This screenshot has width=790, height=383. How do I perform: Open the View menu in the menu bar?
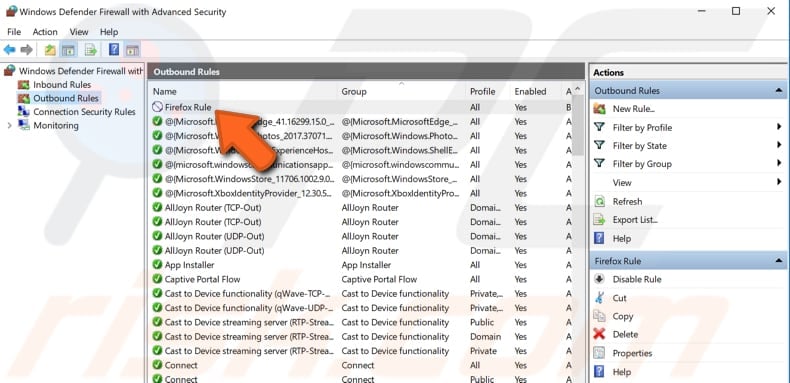click(79, 32)
